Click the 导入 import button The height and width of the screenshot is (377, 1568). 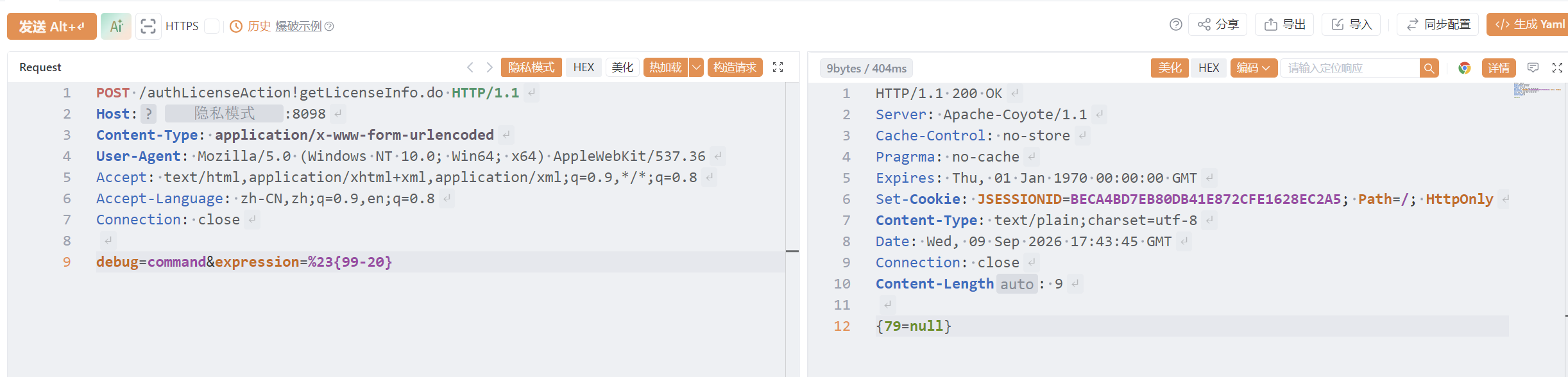click(1351, 24)
